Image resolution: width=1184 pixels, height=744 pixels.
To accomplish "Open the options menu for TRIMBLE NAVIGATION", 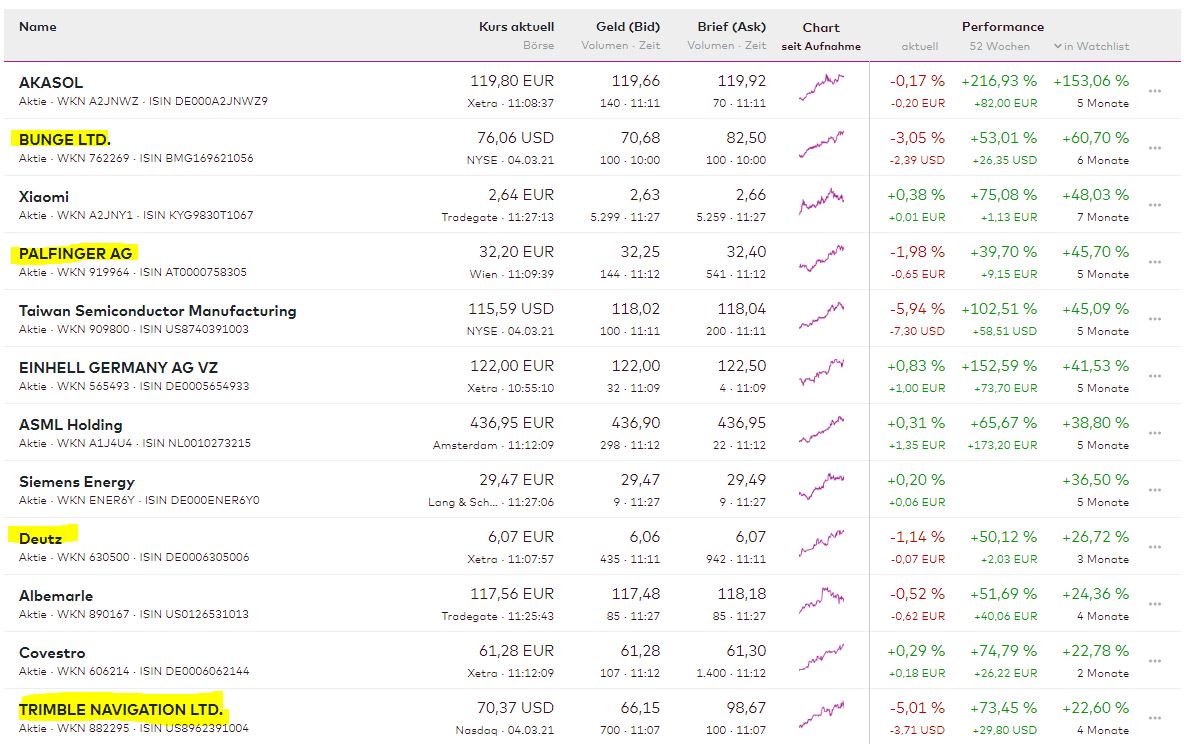I will tap(1155, 718).
